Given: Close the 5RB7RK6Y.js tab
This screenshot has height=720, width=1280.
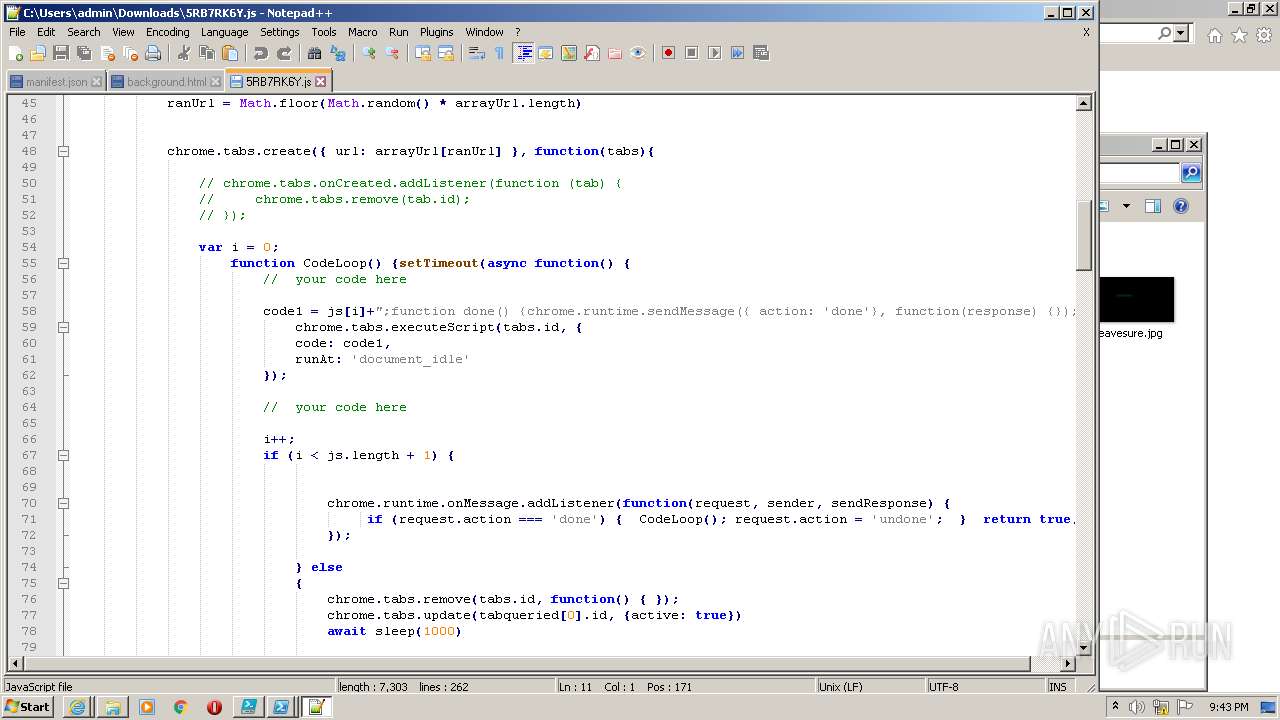Looking at the screenshot, I should 321,82.
